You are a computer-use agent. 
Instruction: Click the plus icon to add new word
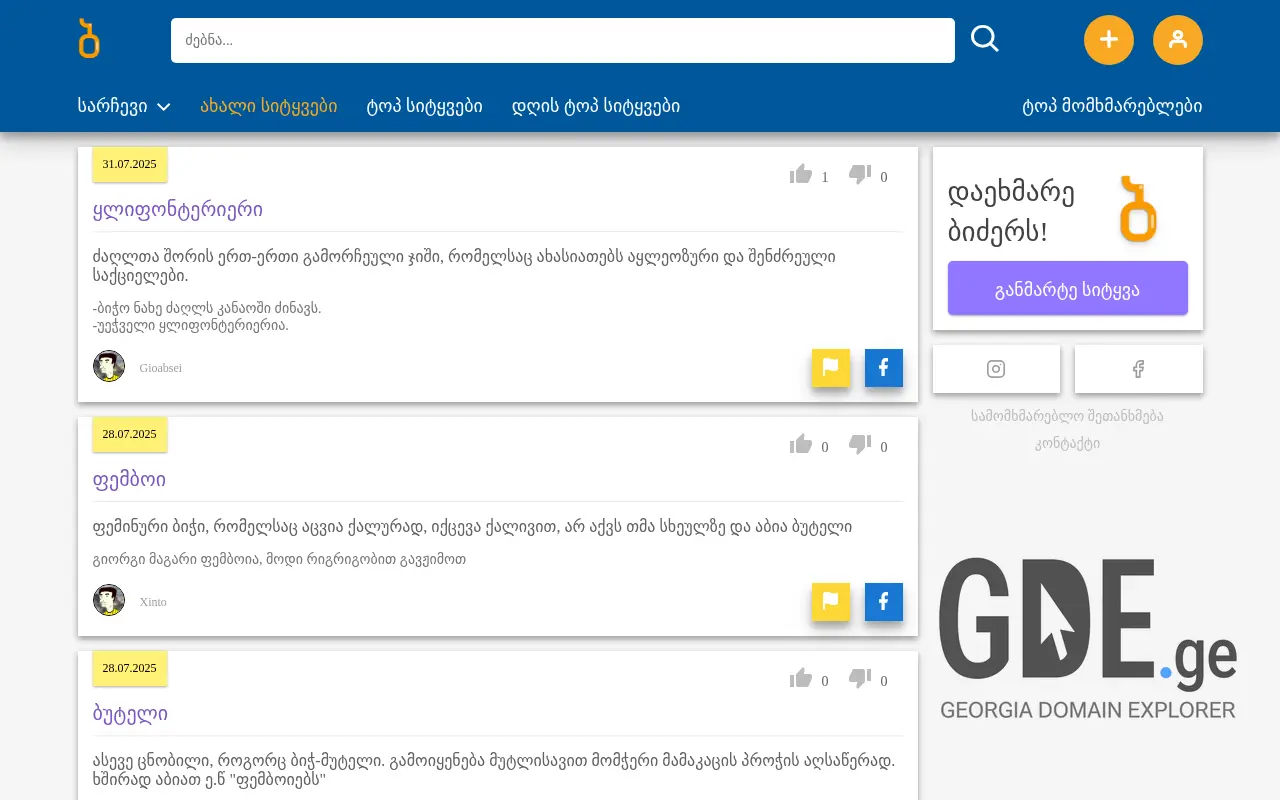pyautogui.click(x=1108, y=40)
